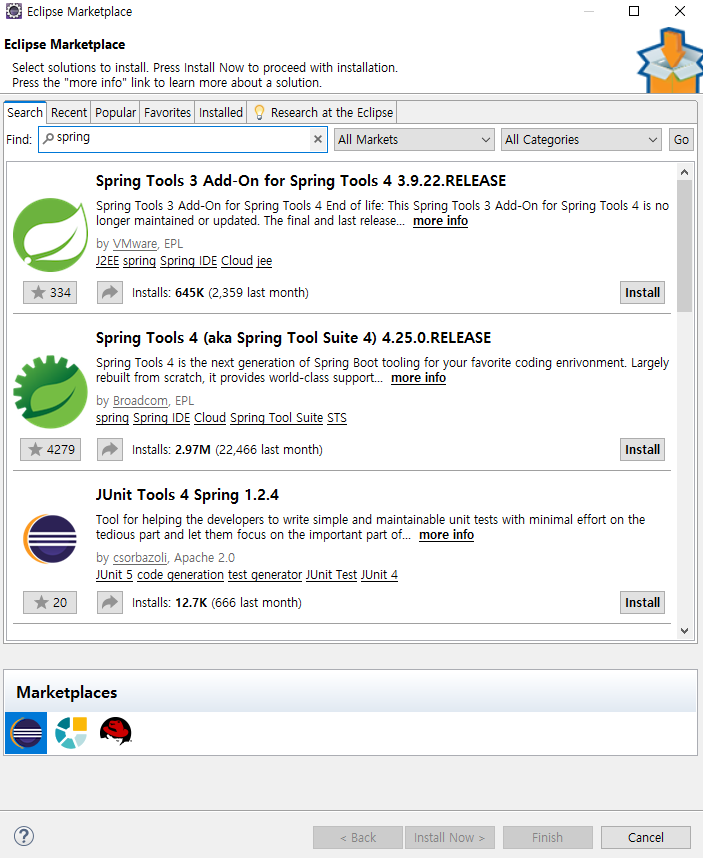Image resolution: width=703 pixels, height=858 pixels.
Task: Open the All Categories dropdown
Action: coord(581,140)
